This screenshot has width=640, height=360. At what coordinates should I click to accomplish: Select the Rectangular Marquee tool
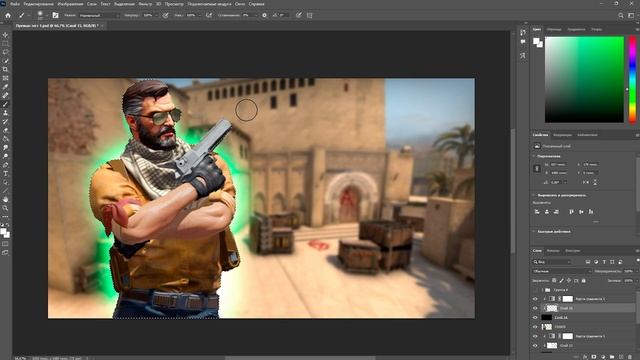(x=5, y=44)
